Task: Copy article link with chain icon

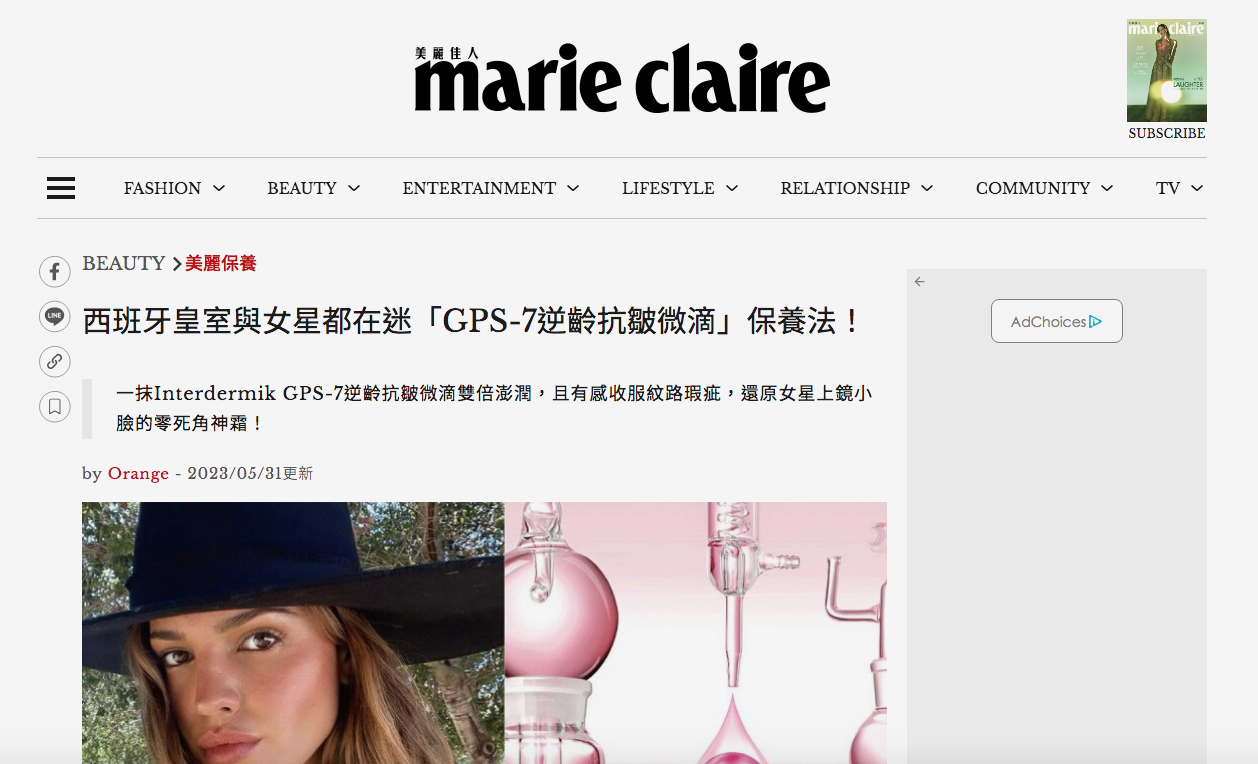Action: pyautogui.click(x=54, y=361)
